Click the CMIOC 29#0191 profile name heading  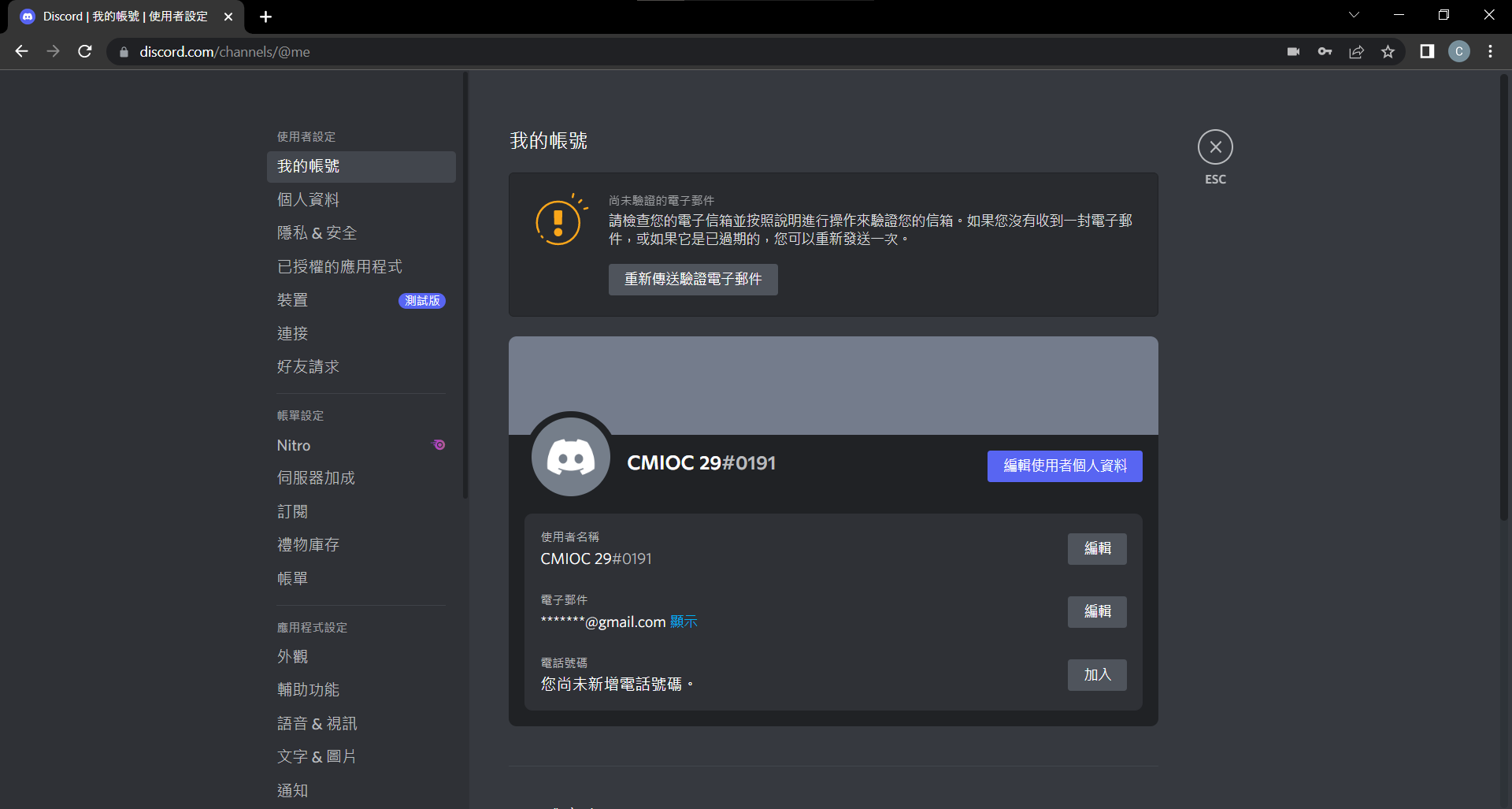pos(701,463)
